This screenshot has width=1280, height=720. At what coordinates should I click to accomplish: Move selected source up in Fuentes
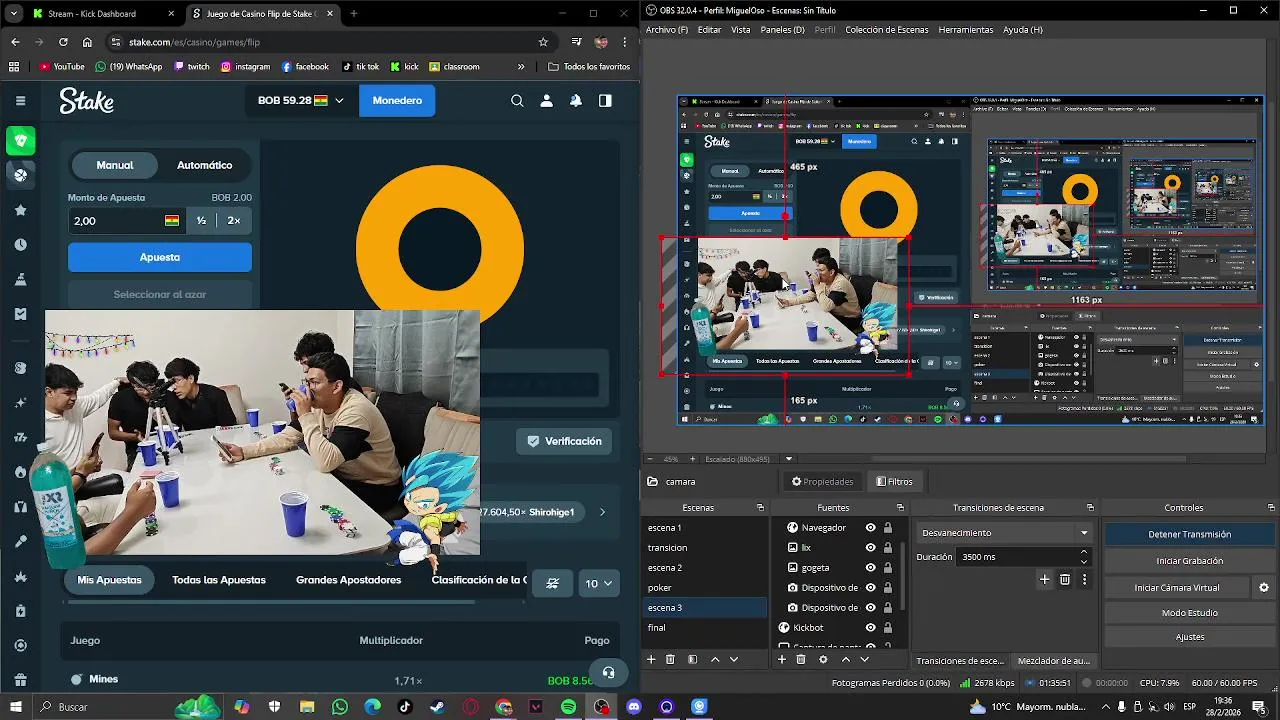tap(846, 660)
